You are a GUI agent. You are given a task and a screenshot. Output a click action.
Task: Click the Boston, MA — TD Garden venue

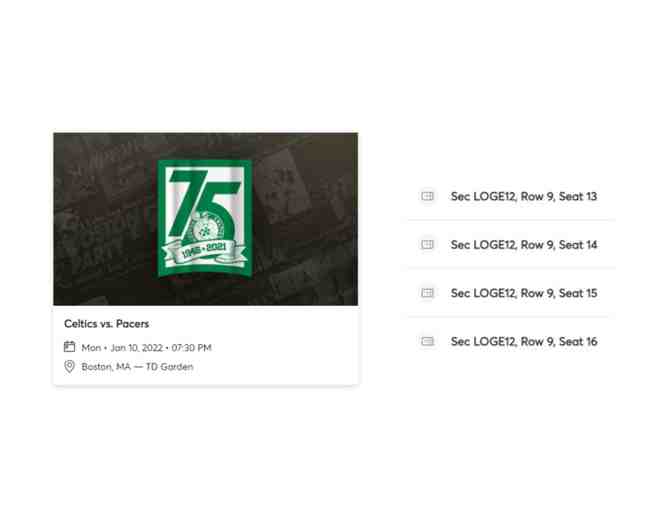tap(138, 367)
